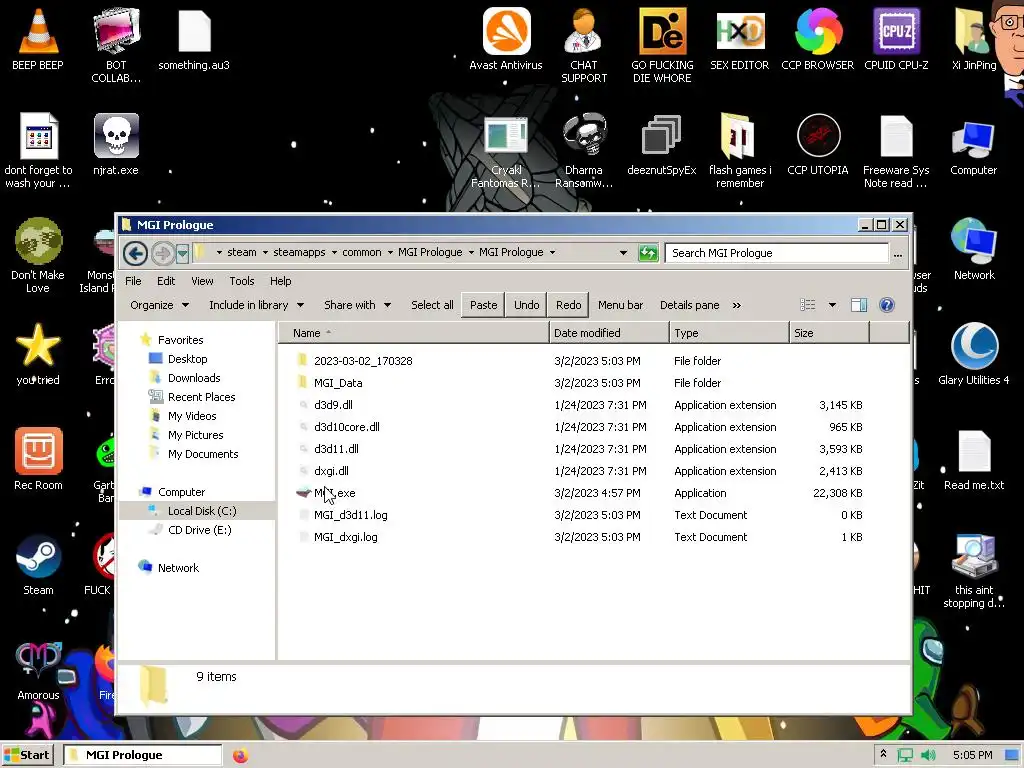Expand the Organize dropdown
The width and height of the screenshot is (1024, 768).
(159, 305)
